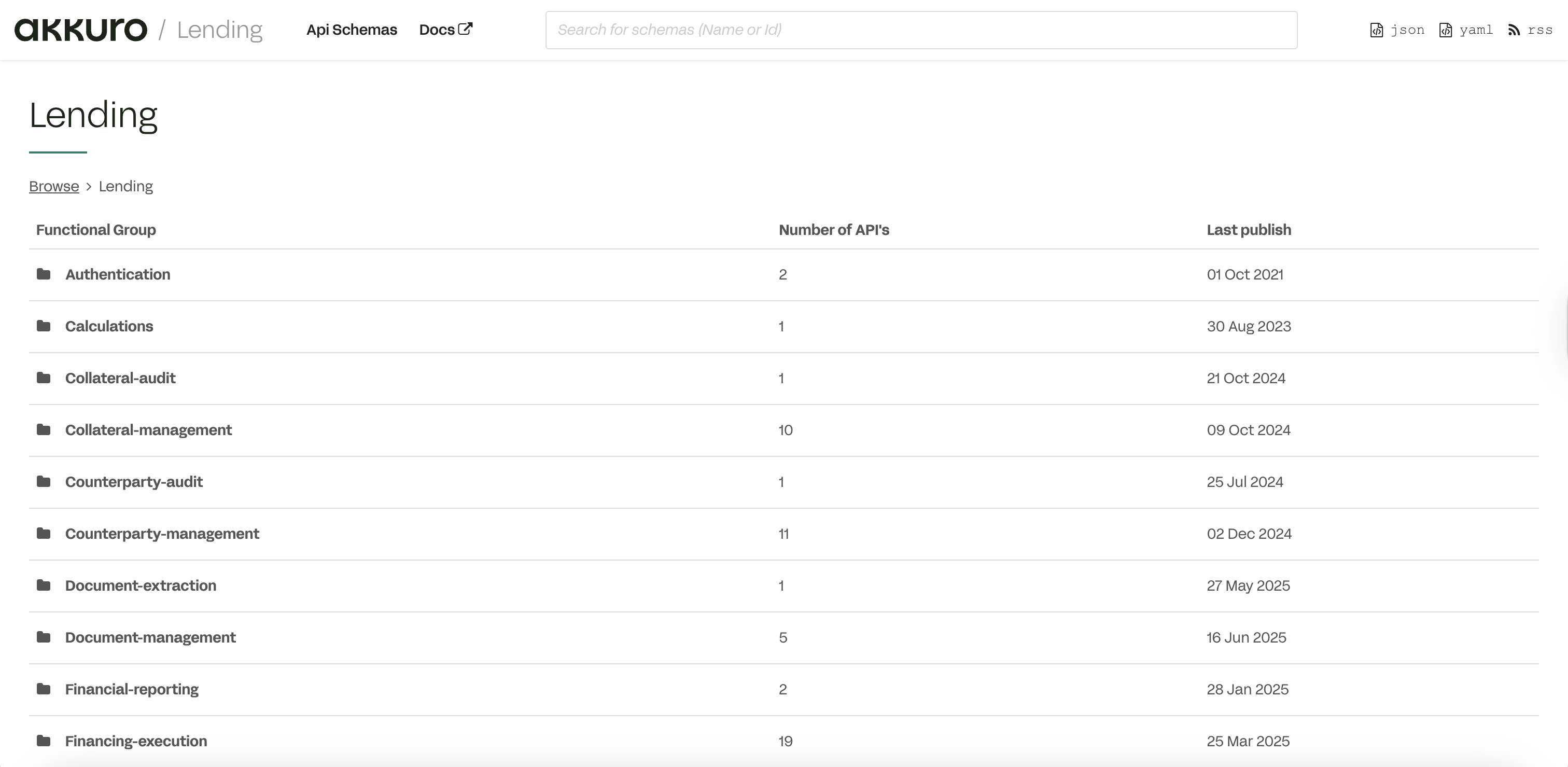The height and width of the screenshot is (767, 1568).
Task: Click the folder icon beside Authentication
Action: pos(43,274)
